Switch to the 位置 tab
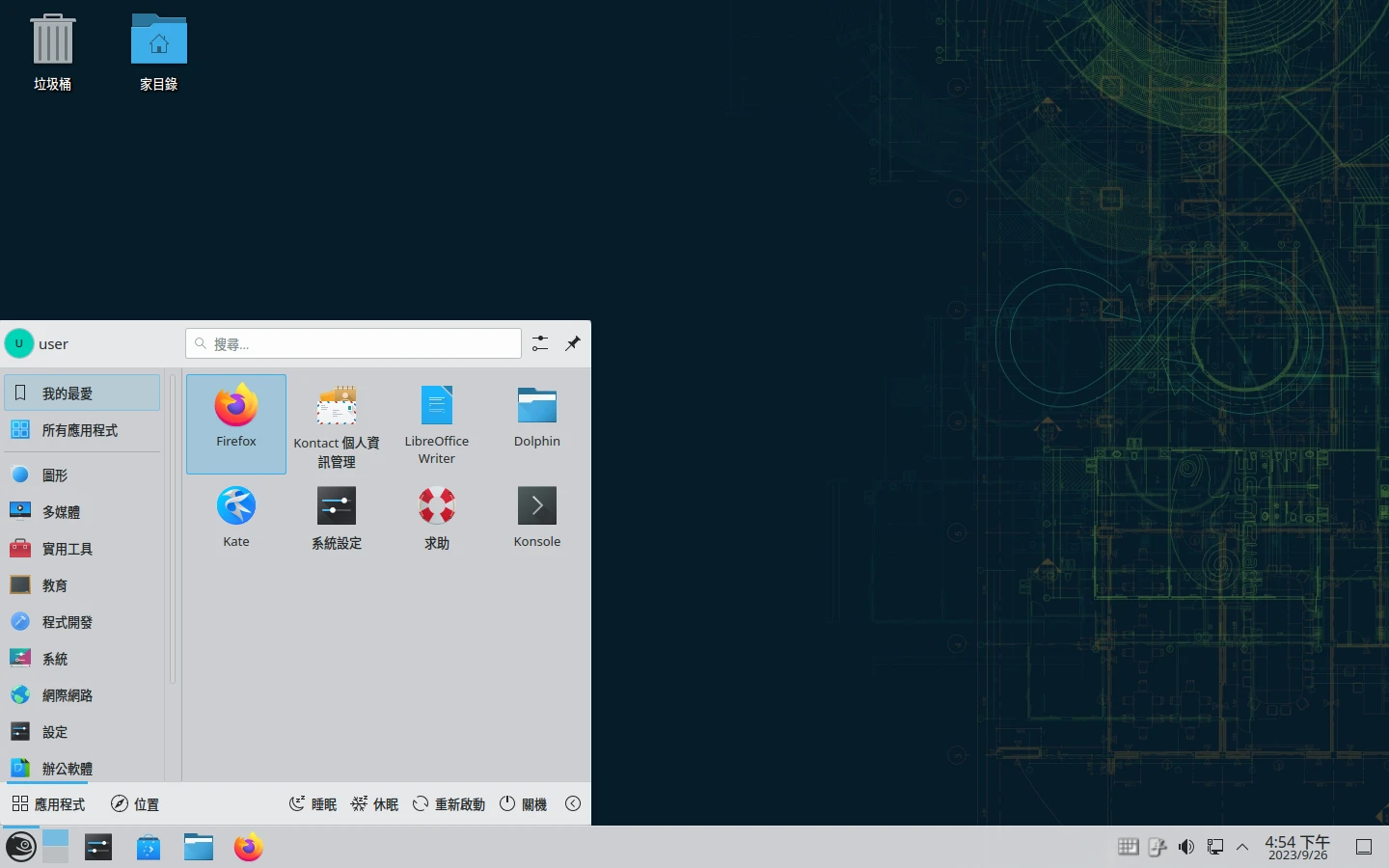The width and height of the screenshot is (1389, 868). [135, 803]
